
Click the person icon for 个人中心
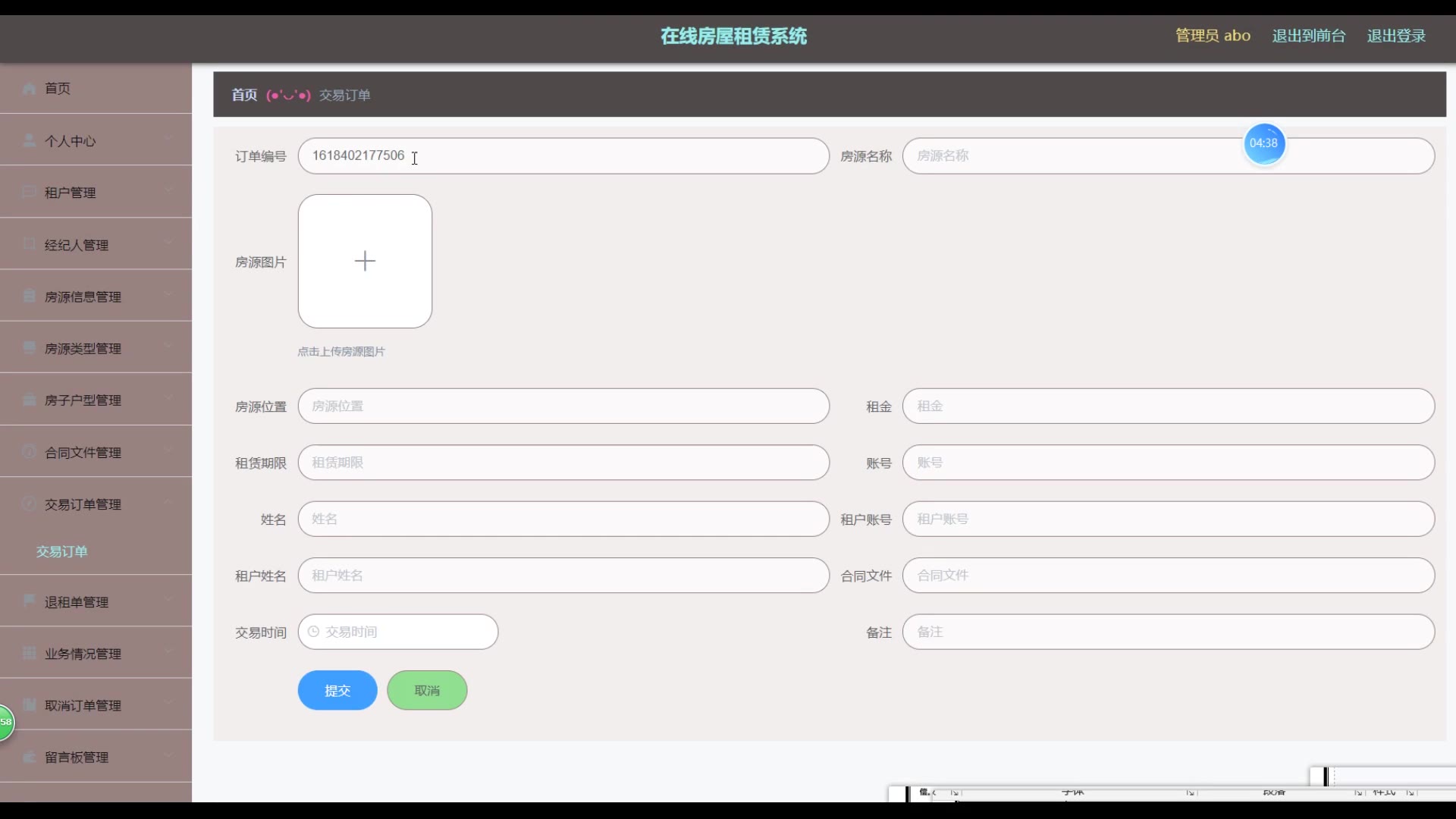point(30,140)
